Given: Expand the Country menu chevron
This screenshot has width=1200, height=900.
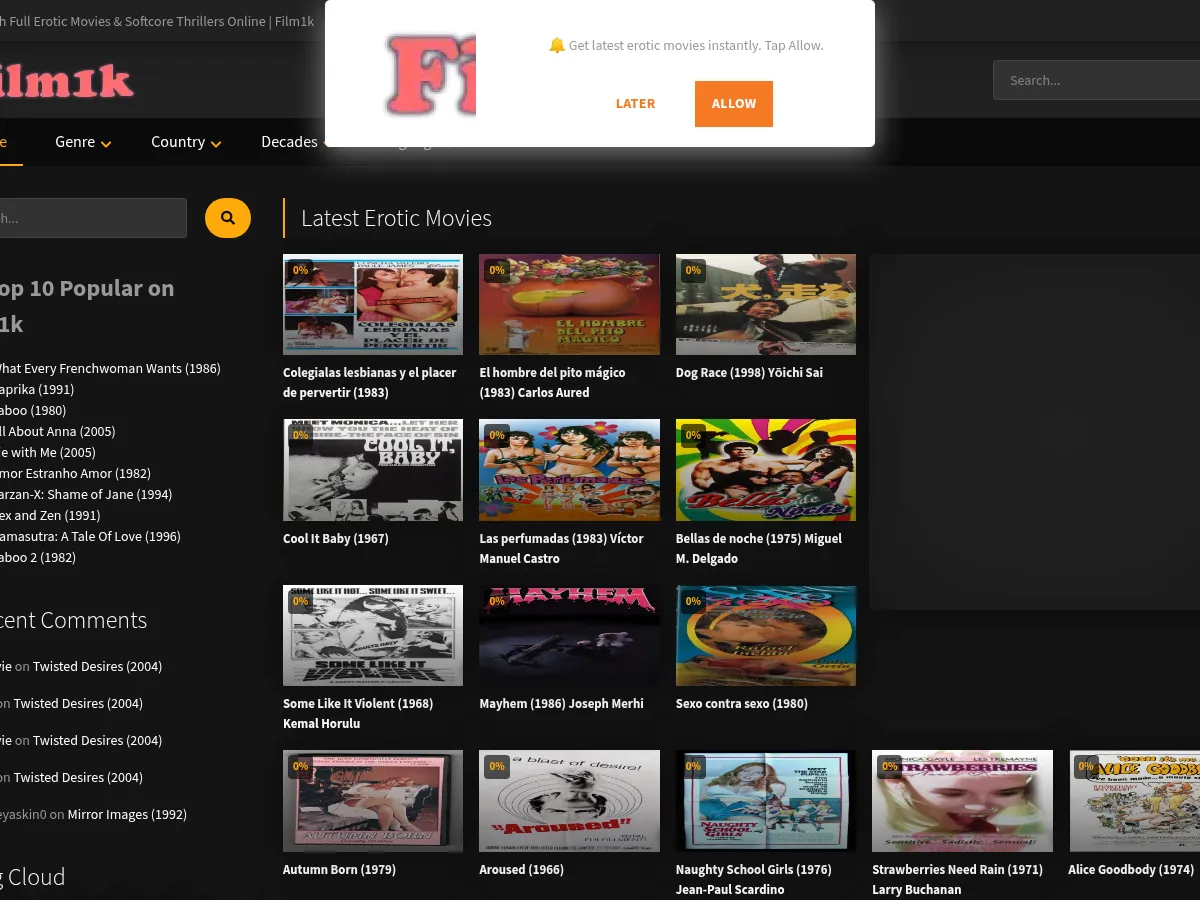Looking at the screenshot, I should click(x=215, y=143).
